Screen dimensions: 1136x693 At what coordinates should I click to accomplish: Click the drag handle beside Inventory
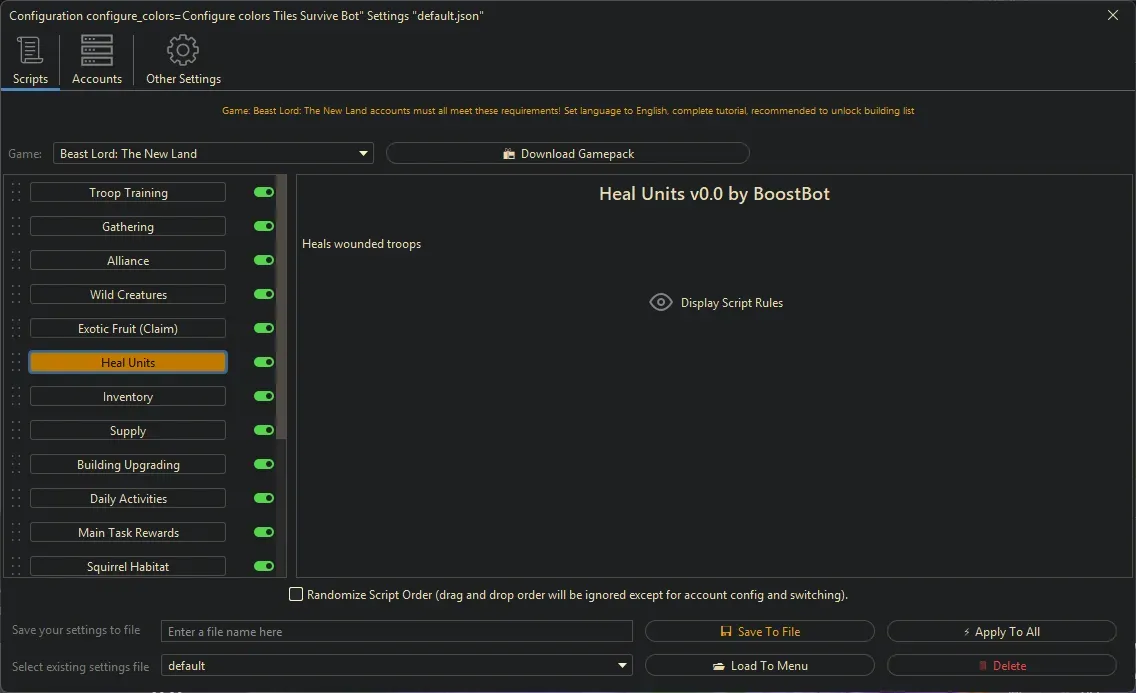coord(16,397)
